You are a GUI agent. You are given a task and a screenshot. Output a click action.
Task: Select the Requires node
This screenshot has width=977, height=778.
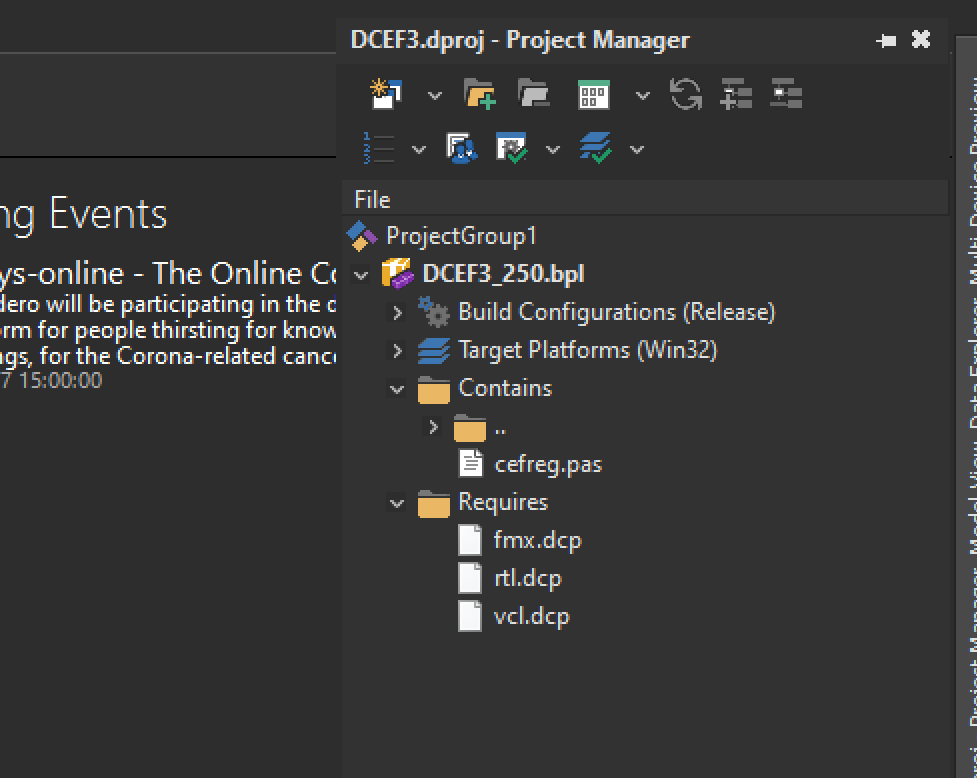[503, 502]
